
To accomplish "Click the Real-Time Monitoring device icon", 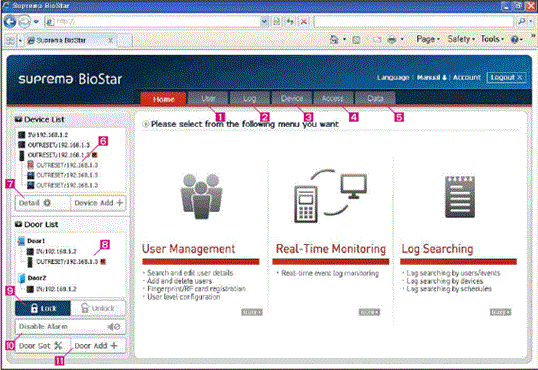I will pyautogui.click(x=330, y=196).
